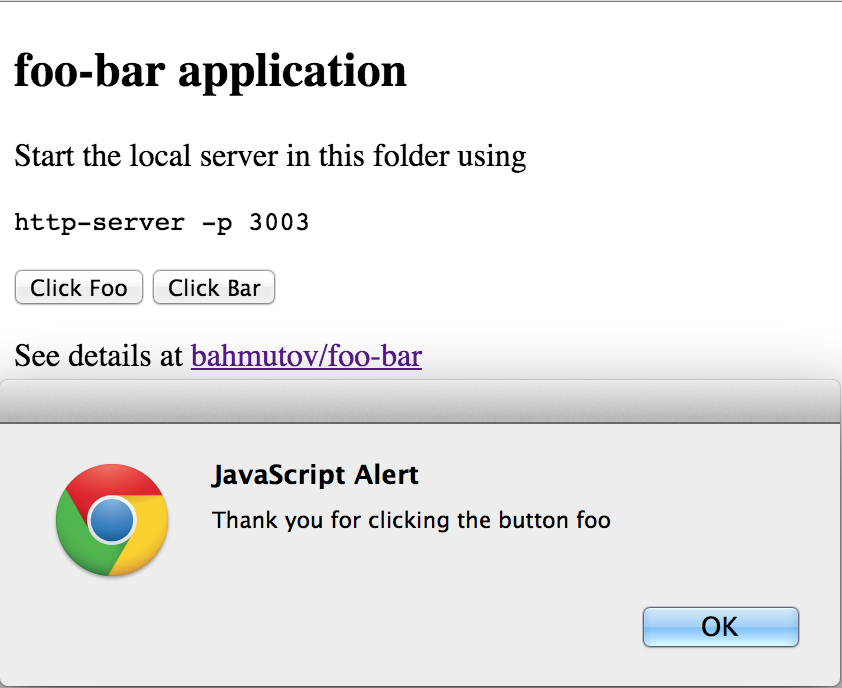Click the 'http-server -p 3003' command text

(x=162, y=222)
